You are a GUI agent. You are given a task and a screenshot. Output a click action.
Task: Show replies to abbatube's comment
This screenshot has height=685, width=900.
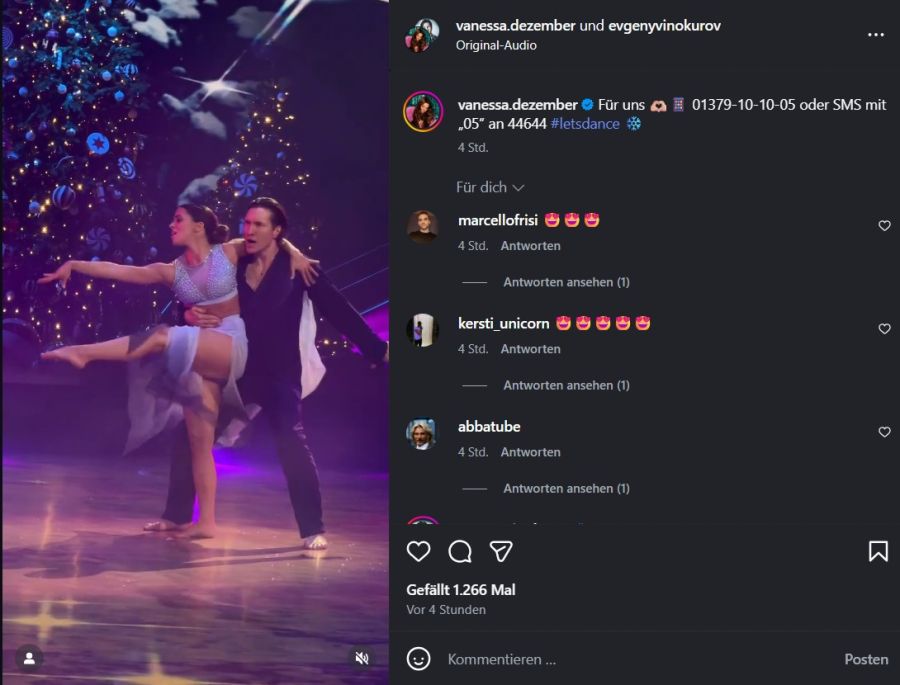(566, 488)
